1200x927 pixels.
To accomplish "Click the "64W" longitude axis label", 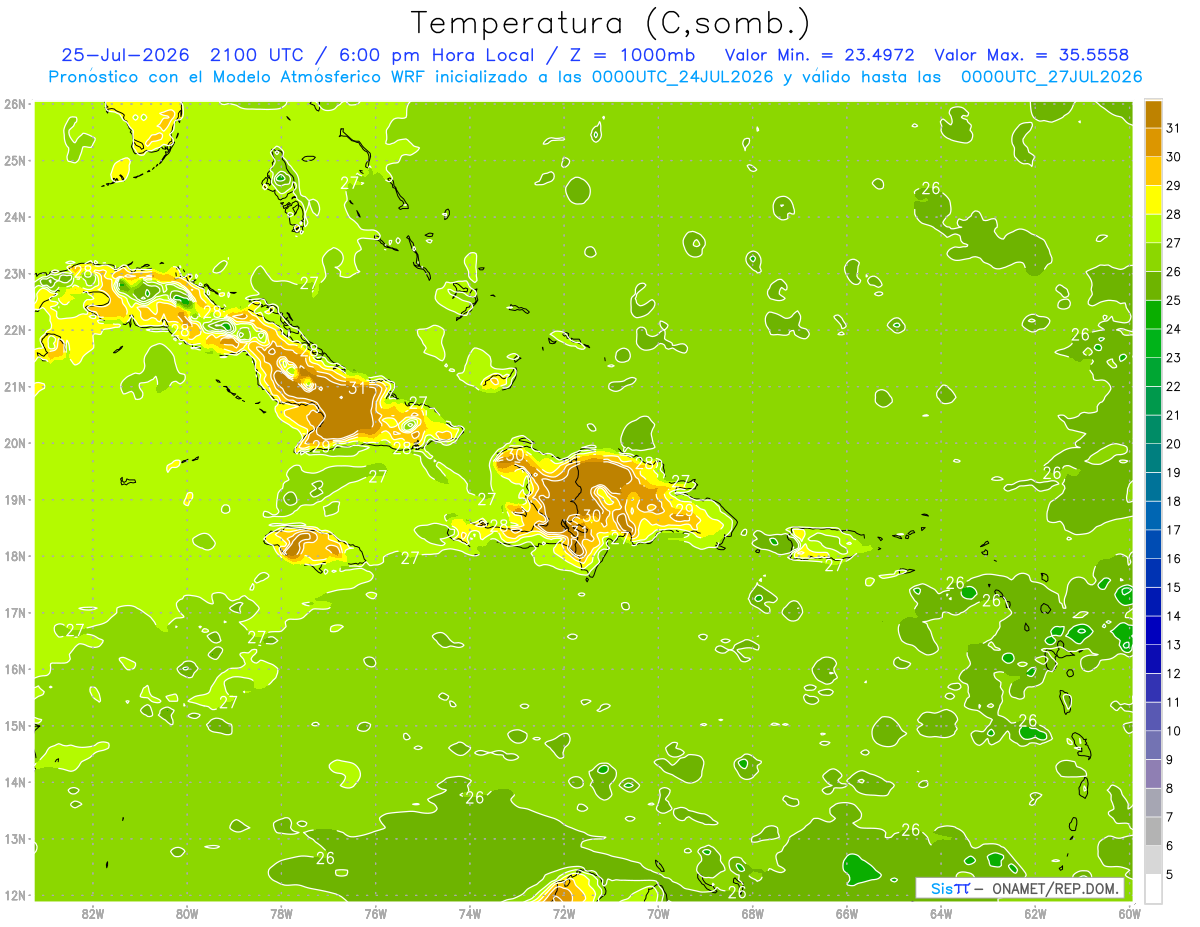I will pos(941,913).
